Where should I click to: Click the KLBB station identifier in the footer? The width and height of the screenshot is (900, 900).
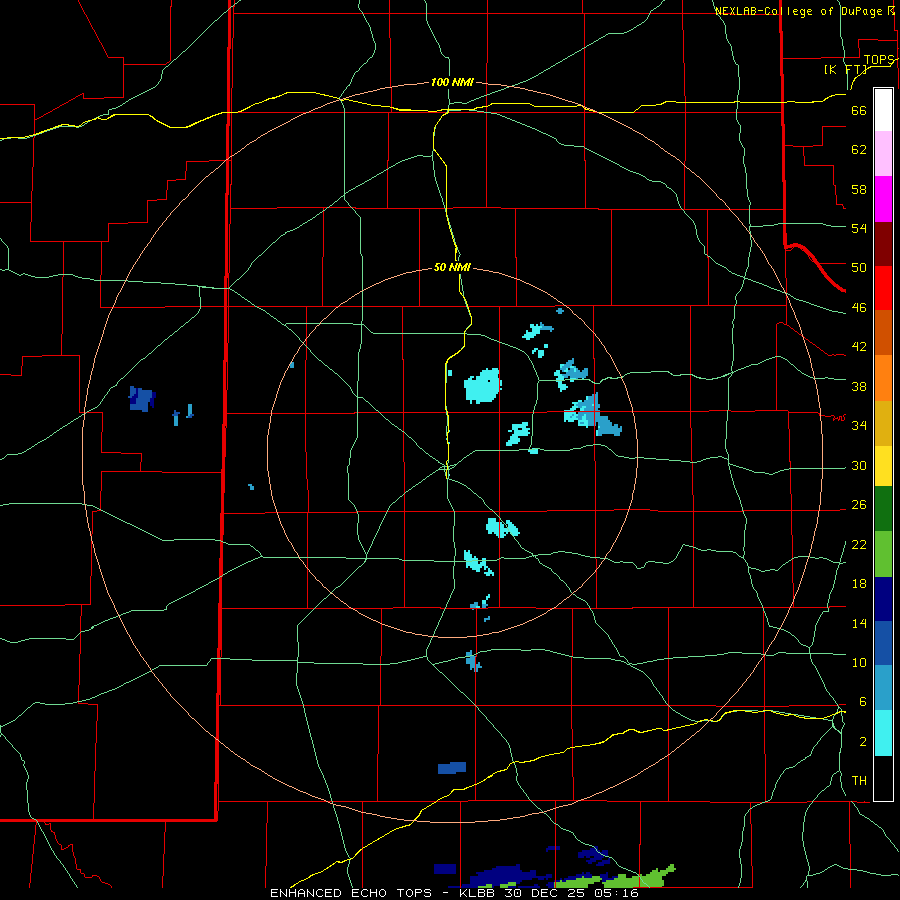(x=477, y=893)
